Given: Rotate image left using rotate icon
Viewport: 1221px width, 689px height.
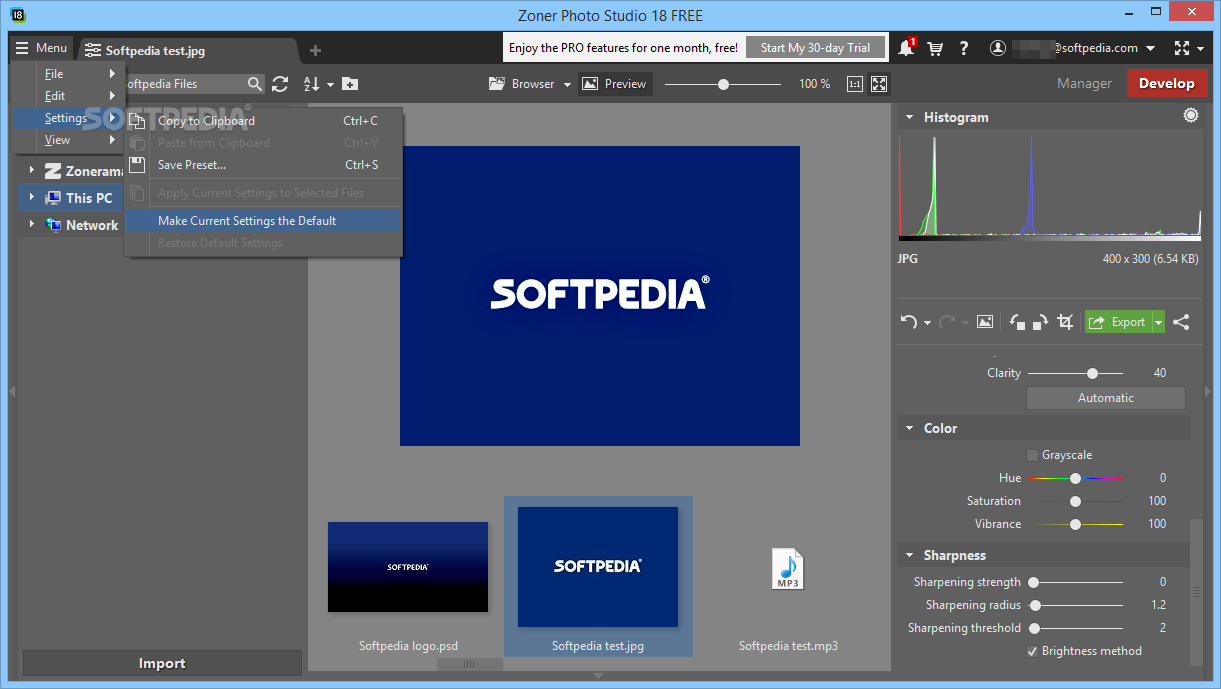Looking at the screenshot, I should [1017, 322].
